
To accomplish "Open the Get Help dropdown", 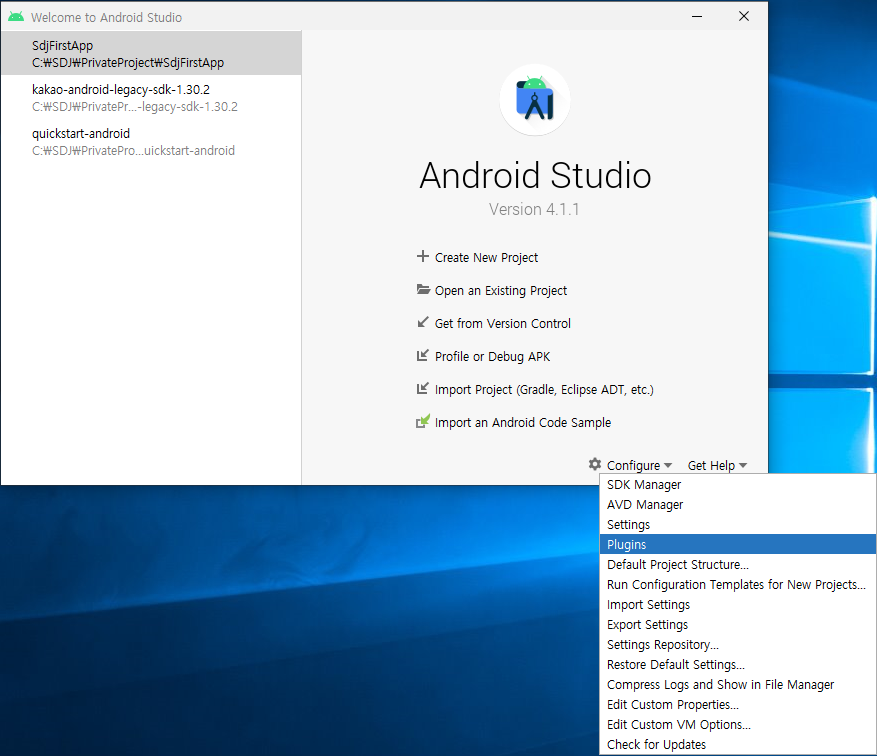I will click(x=717, y=465).
